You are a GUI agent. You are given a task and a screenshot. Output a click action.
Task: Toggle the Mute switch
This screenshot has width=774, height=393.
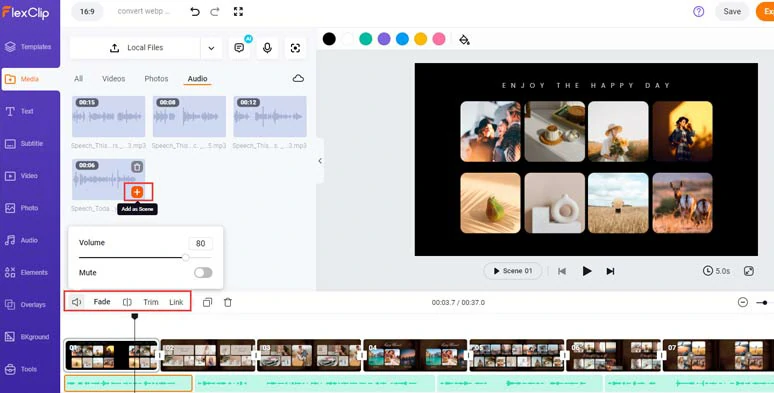(x=203, y=273)
